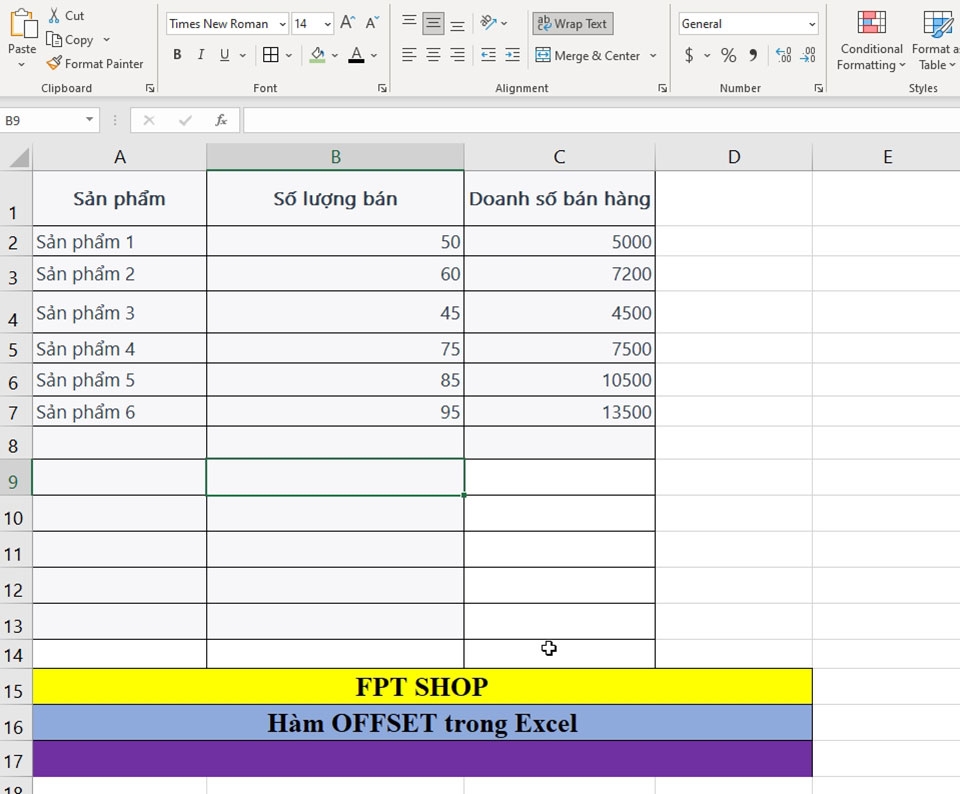Toggle Wrap Text option
This screenshot has height=794, width=960.
pos(572,23)
